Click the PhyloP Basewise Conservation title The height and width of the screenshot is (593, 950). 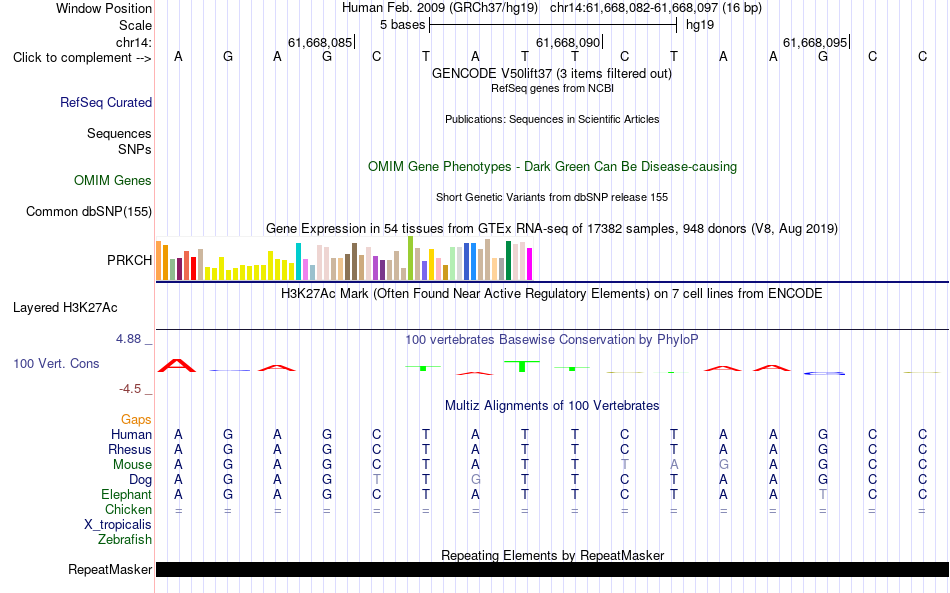(x=552, y=340)
